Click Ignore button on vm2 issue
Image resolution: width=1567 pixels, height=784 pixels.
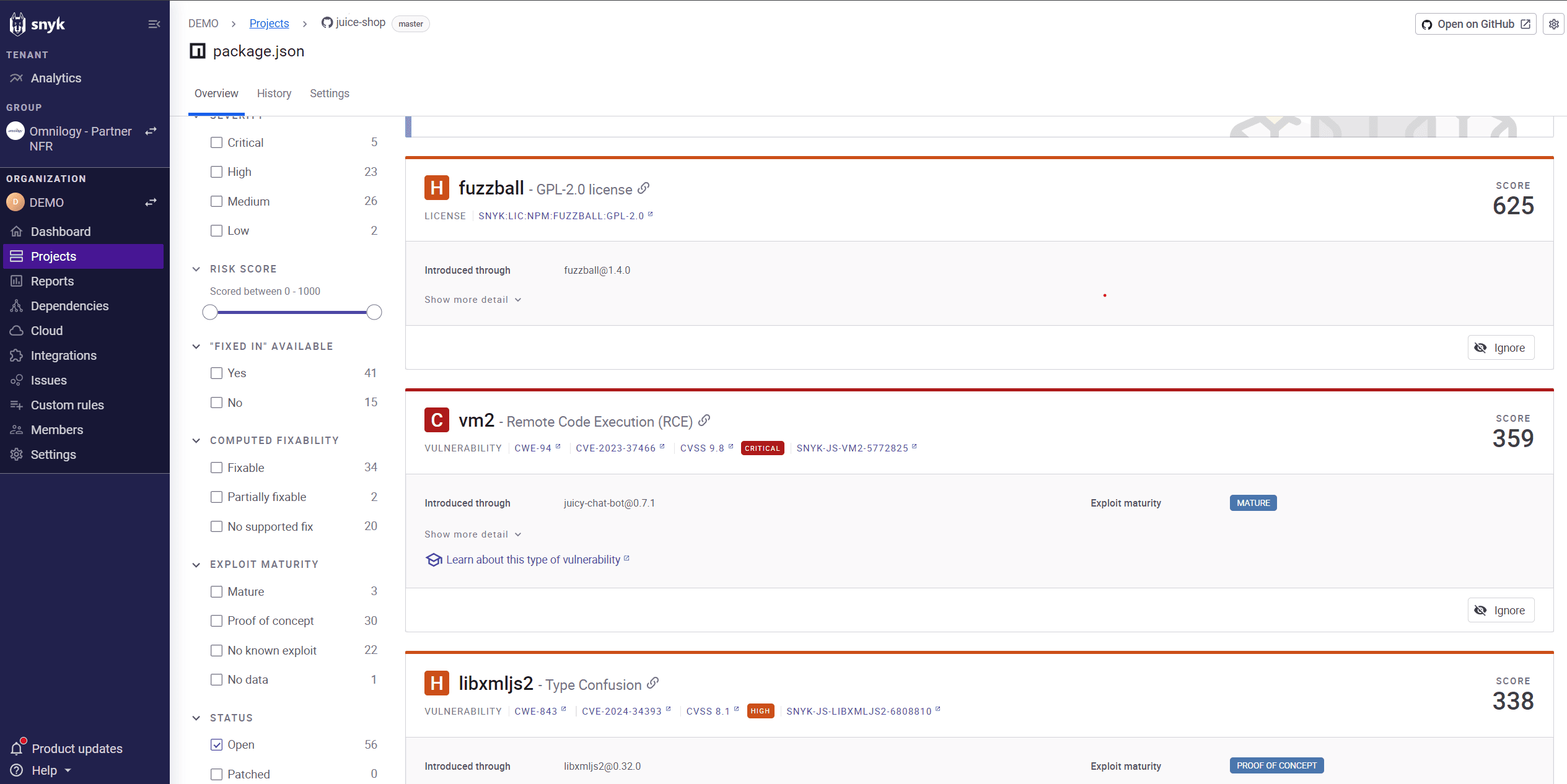click(1500, 610)
